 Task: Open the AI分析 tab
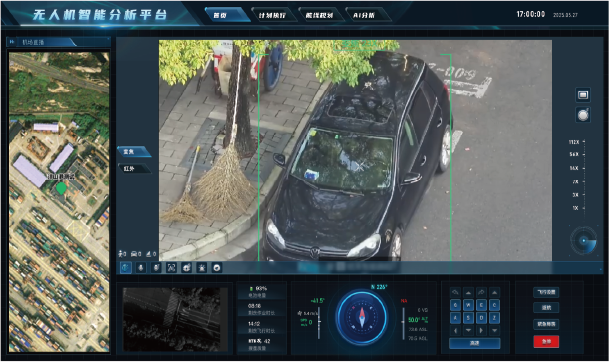364,15
